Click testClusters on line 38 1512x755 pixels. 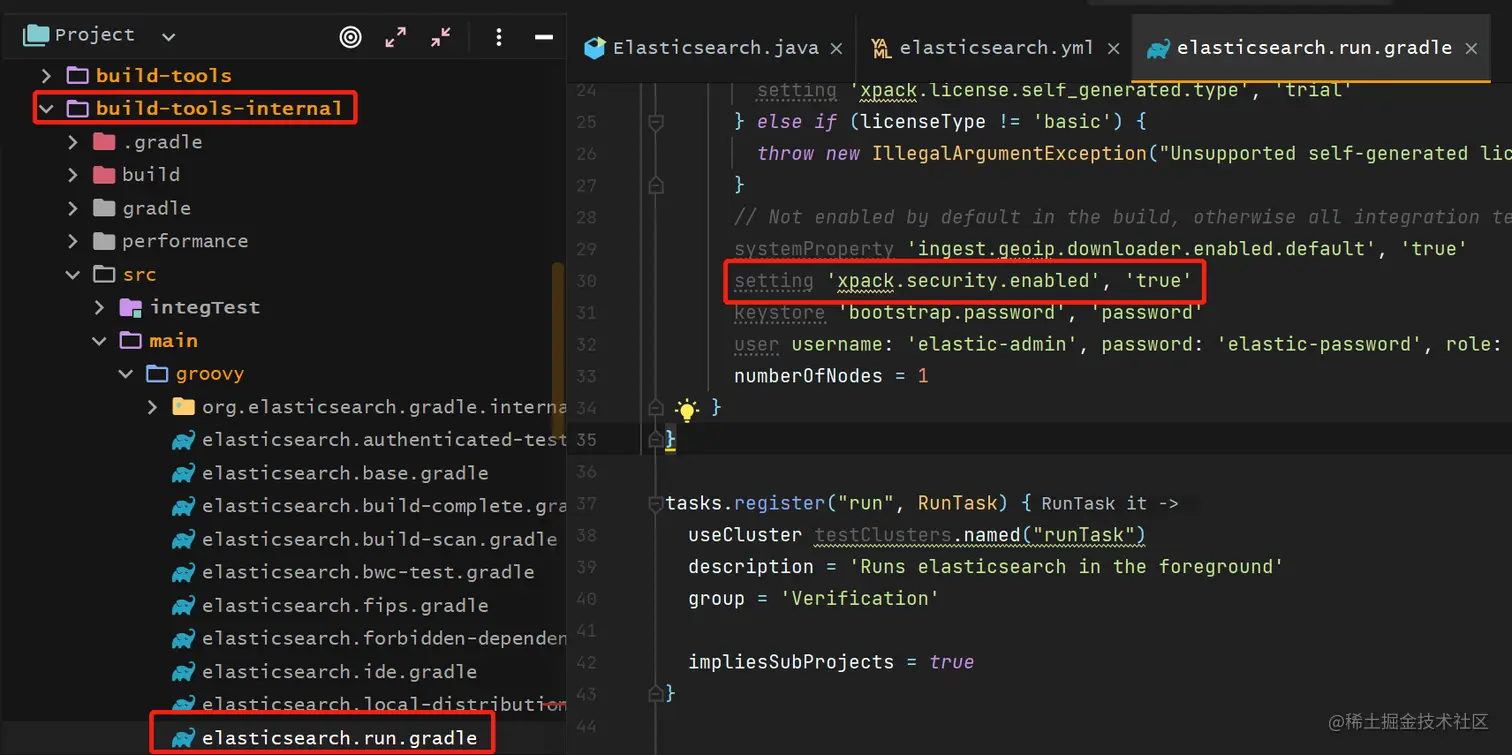[882, 535]
